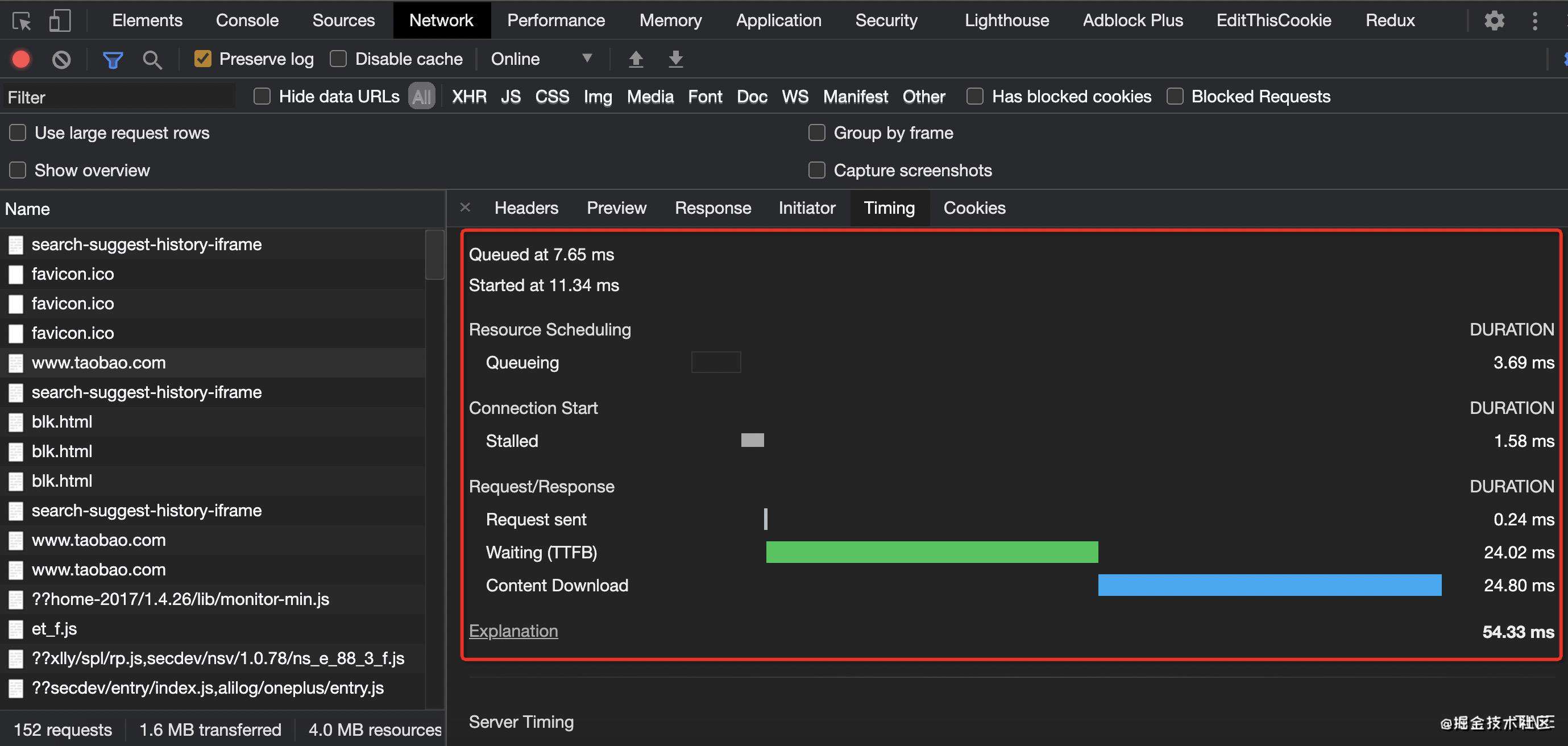
Task: Open the EditThisCookie panel
Action: (x=1274, y=20)
